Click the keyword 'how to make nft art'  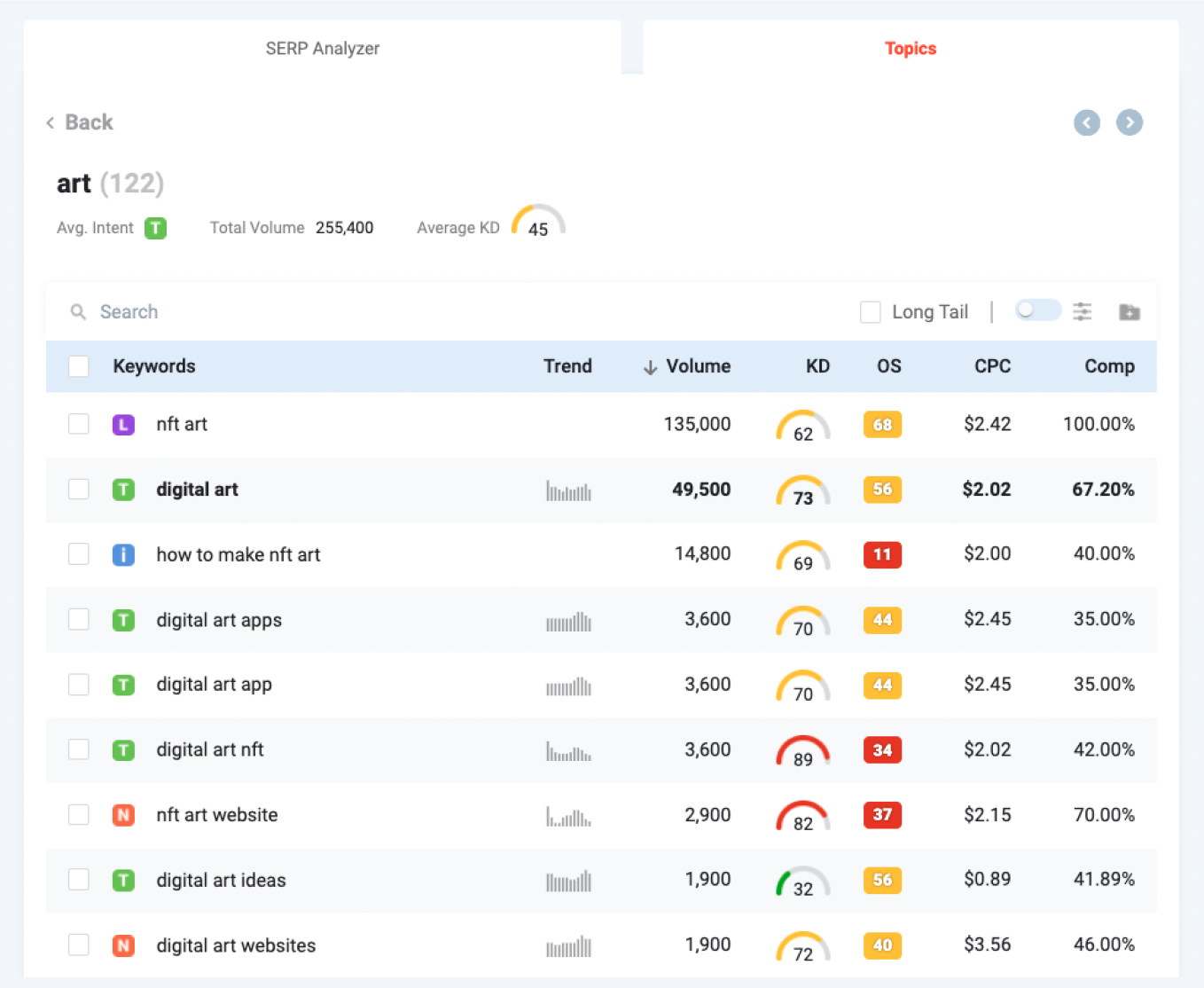coord(238,554)
